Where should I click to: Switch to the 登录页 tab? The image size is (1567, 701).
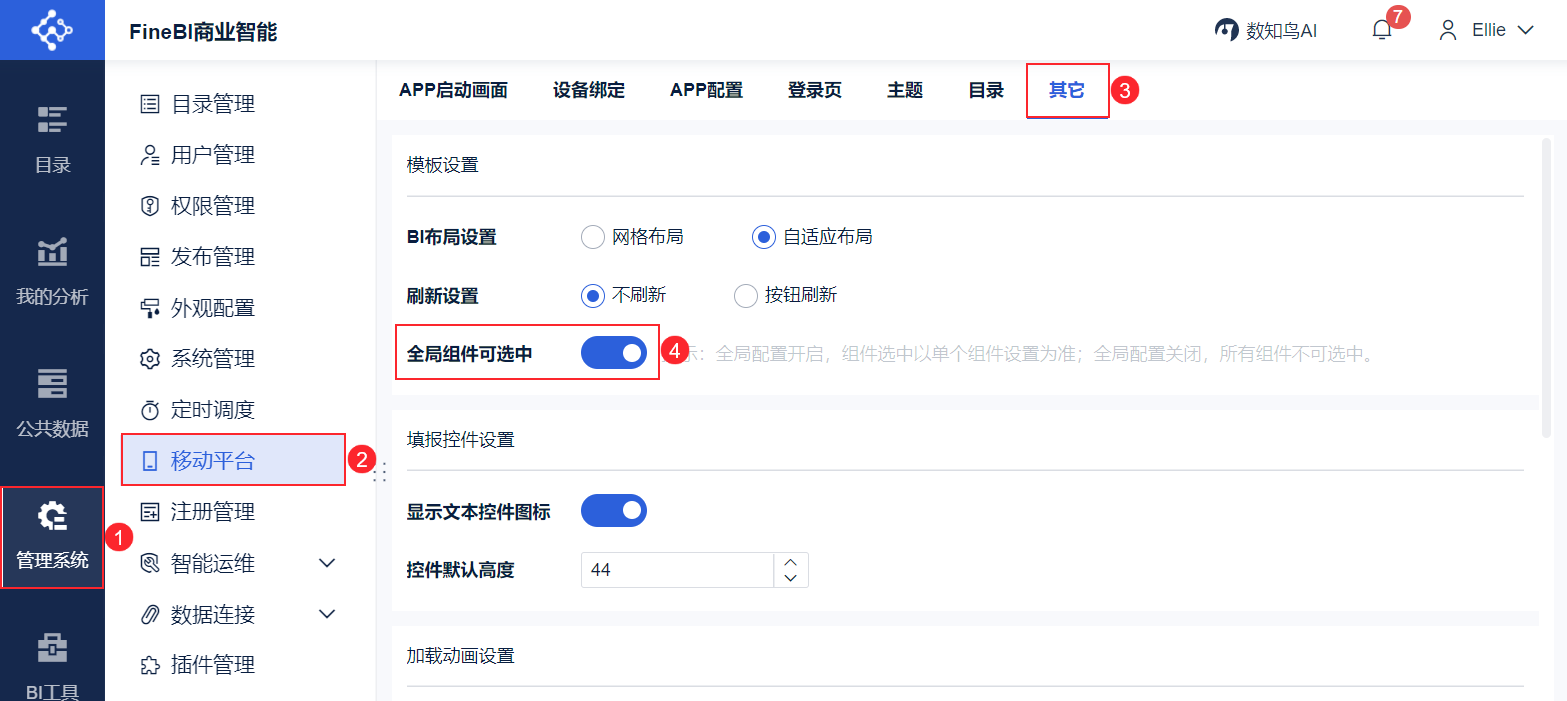(x=814, y=90)
